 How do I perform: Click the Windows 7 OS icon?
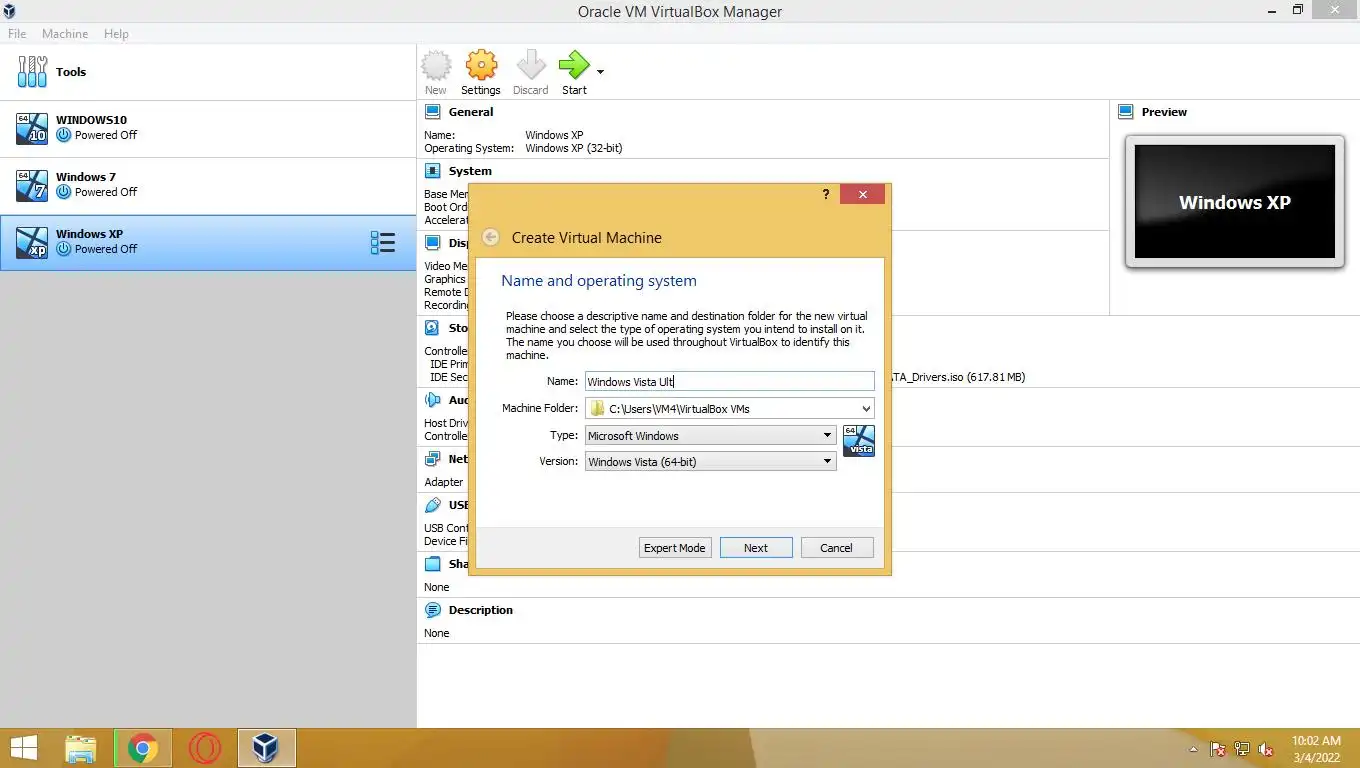click(32, 185)
